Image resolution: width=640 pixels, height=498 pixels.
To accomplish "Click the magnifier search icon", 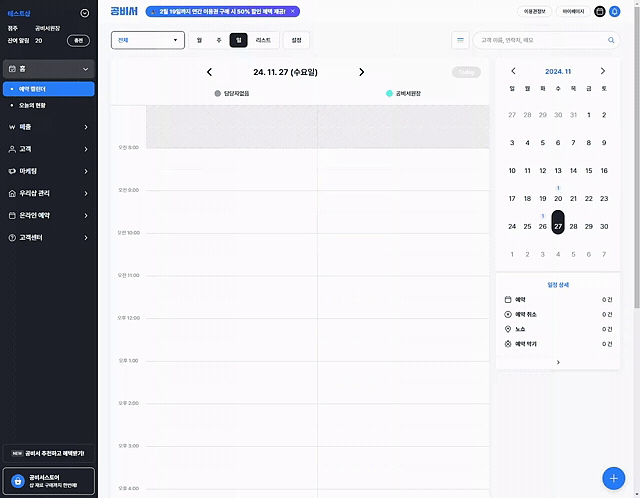I will coord(611,40).
